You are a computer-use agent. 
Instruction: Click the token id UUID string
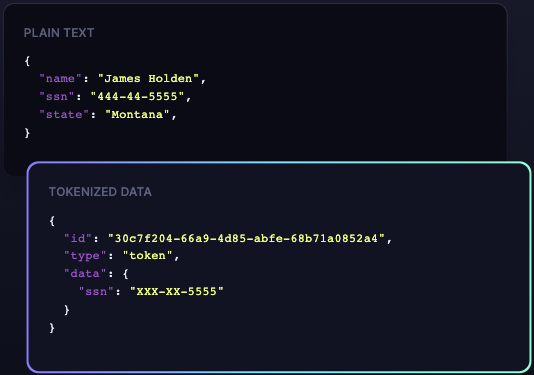246,238
